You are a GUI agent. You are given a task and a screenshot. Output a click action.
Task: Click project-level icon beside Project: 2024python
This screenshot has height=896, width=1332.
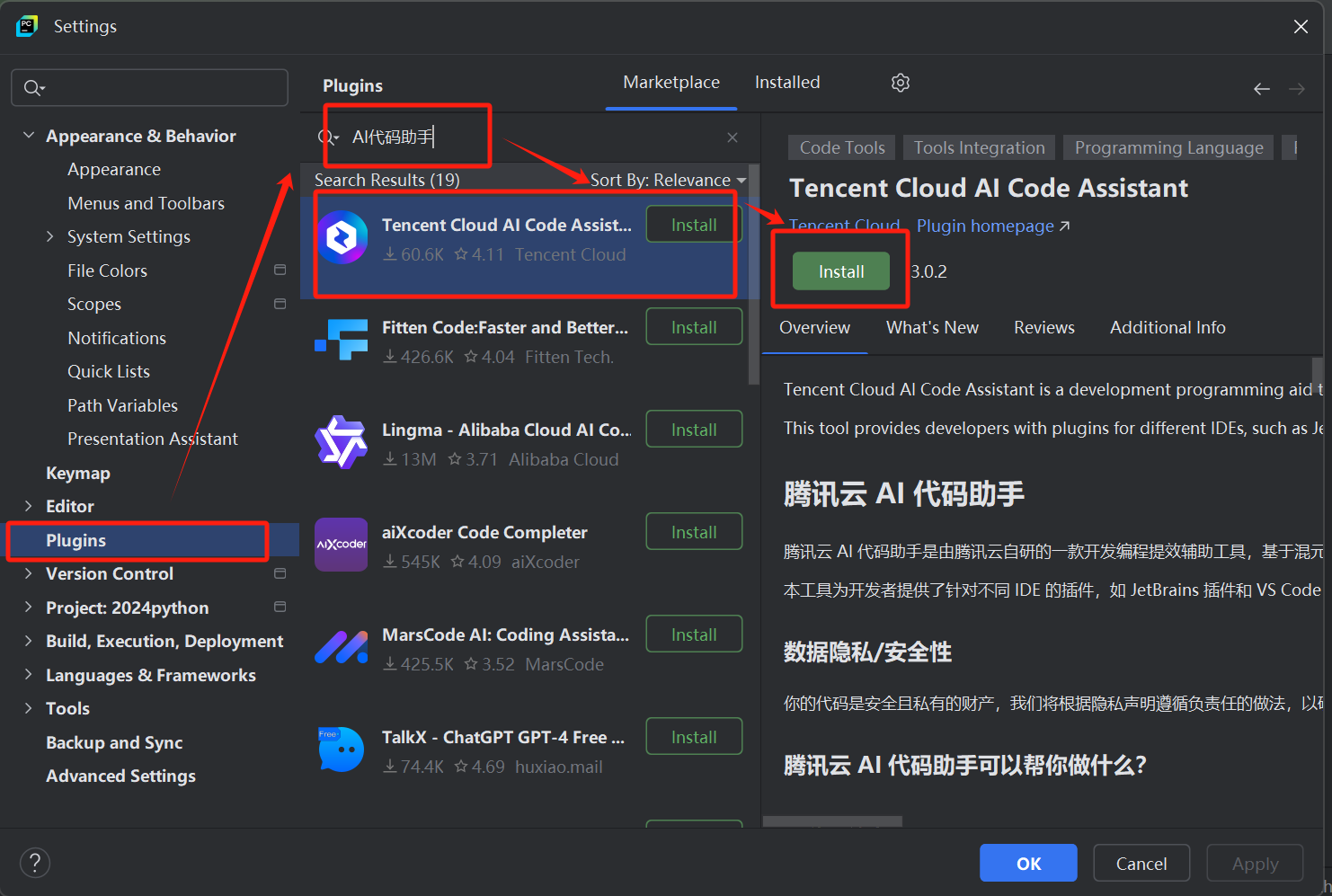pos(280,607)
